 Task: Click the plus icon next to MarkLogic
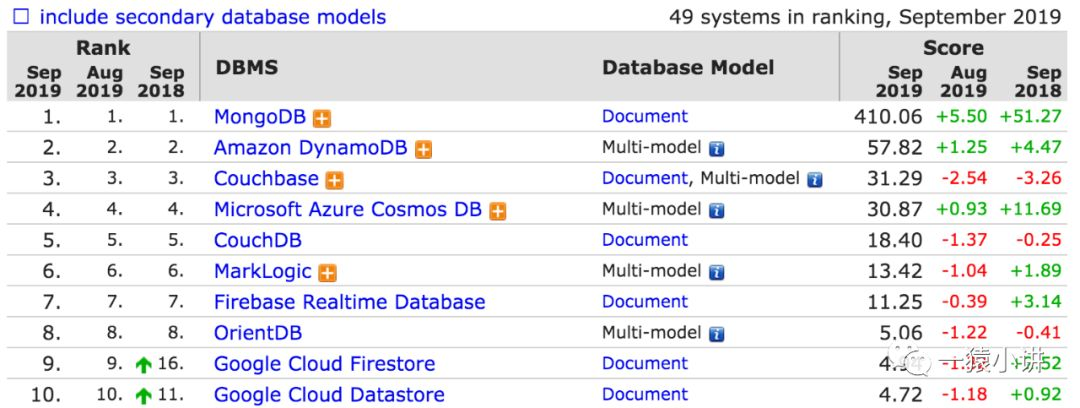pos(328,273)
